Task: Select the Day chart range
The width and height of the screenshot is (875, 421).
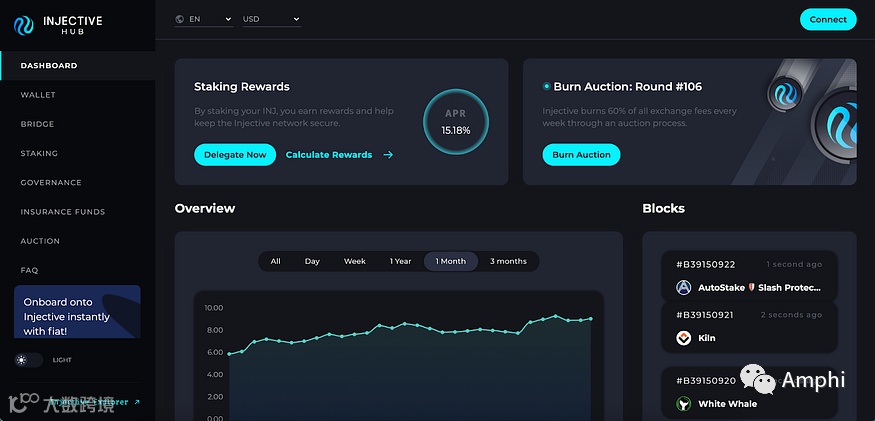Action: pos(312,261)
